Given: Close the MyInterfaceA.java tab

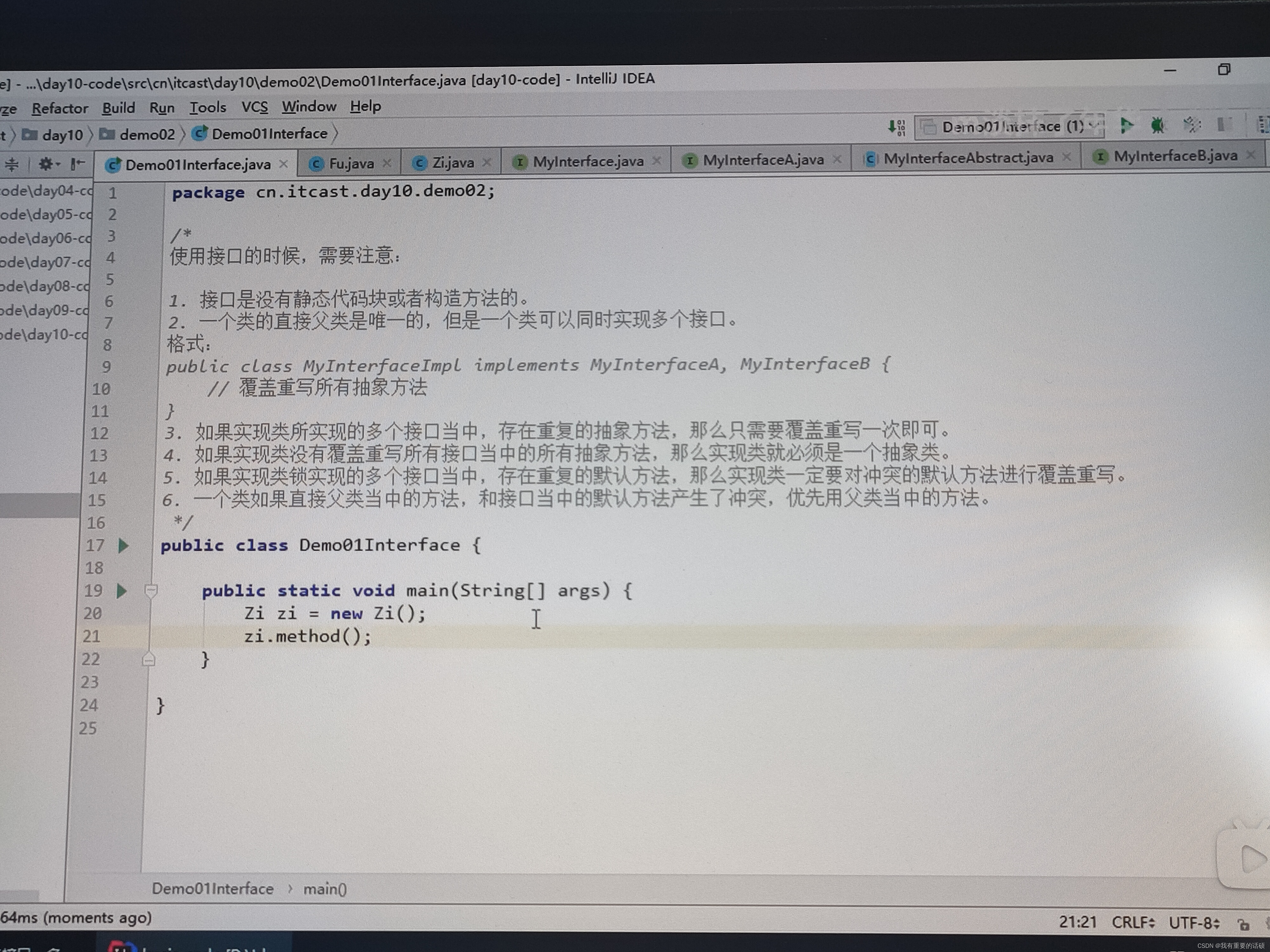Looking at the screenshot, I should [x=837, y=159].
